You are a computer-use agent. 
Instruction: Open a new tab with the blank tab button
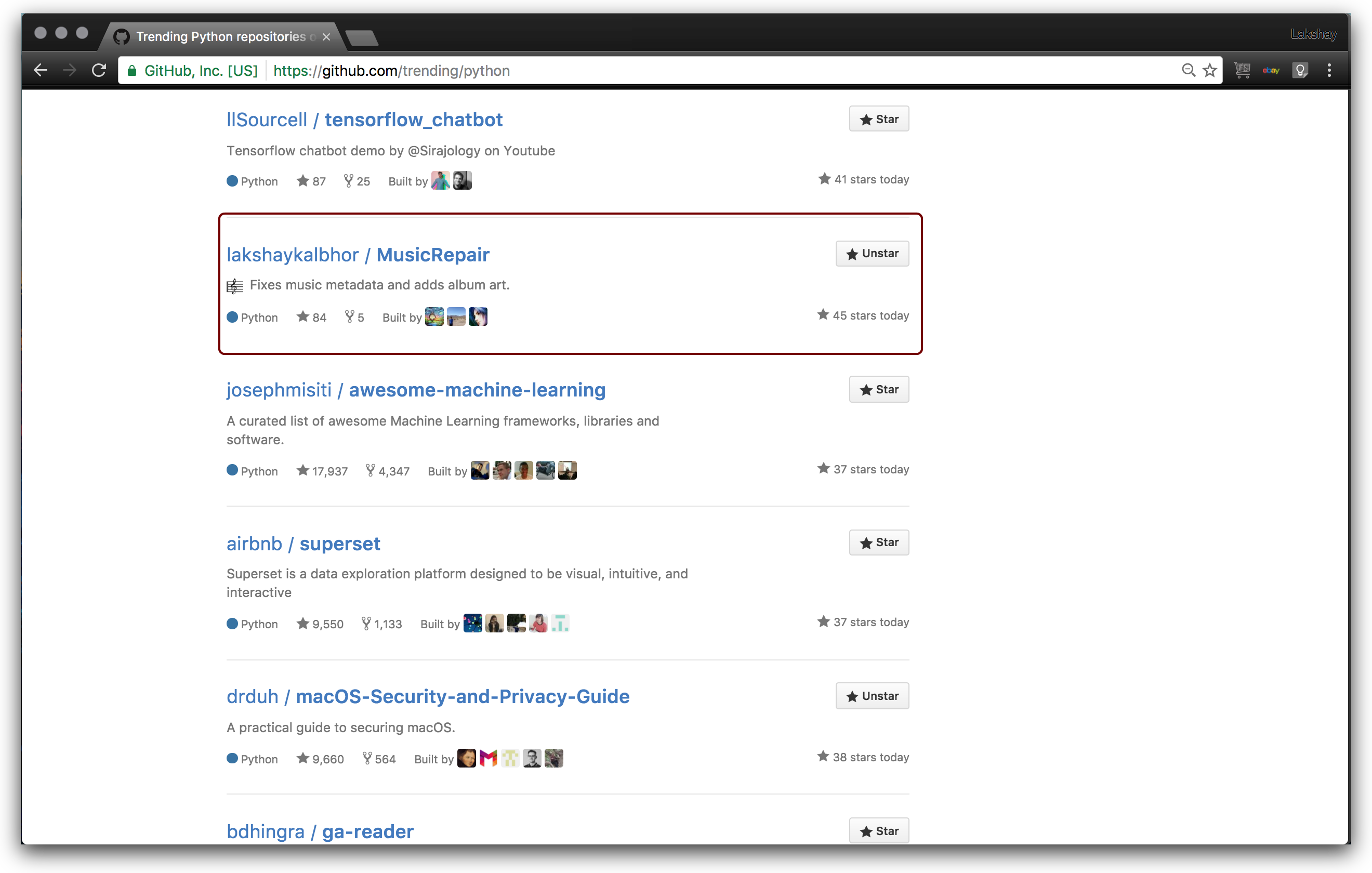(x=362, y=38)
